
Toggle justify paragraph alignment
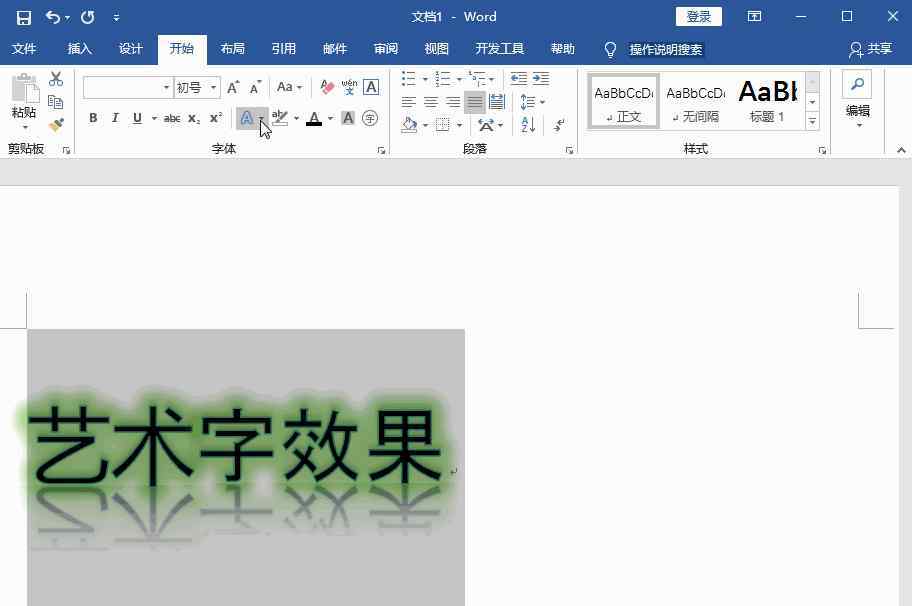pos(475,102)
